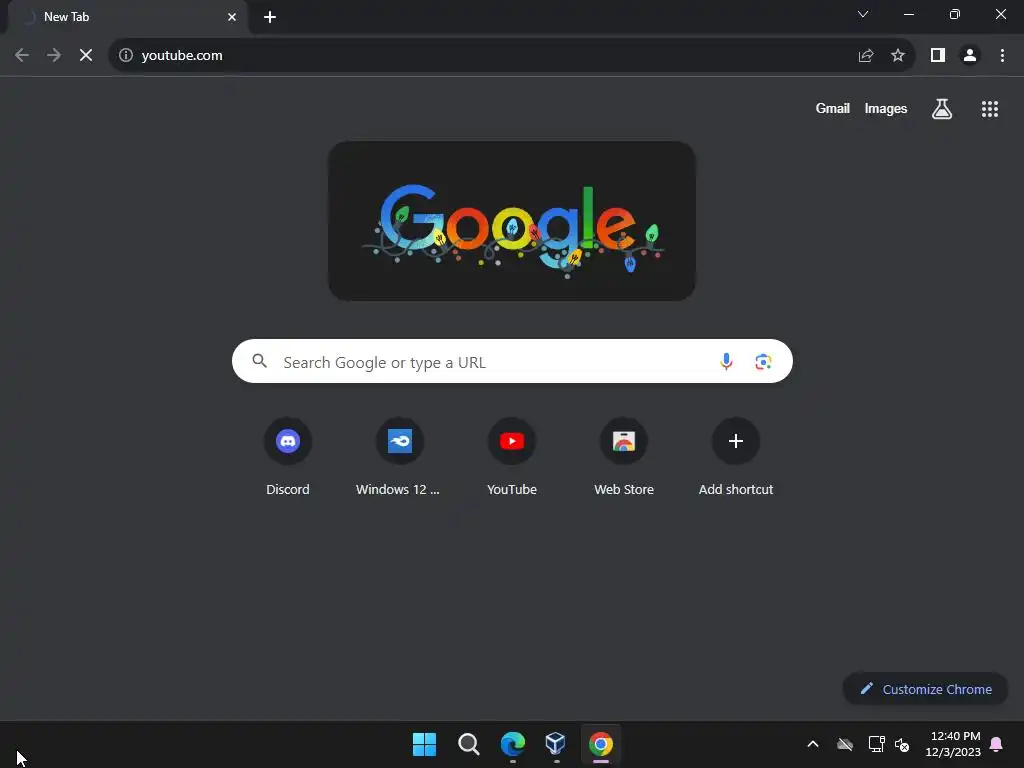Open Google apps grid
1024x768 pixels.
990,109
